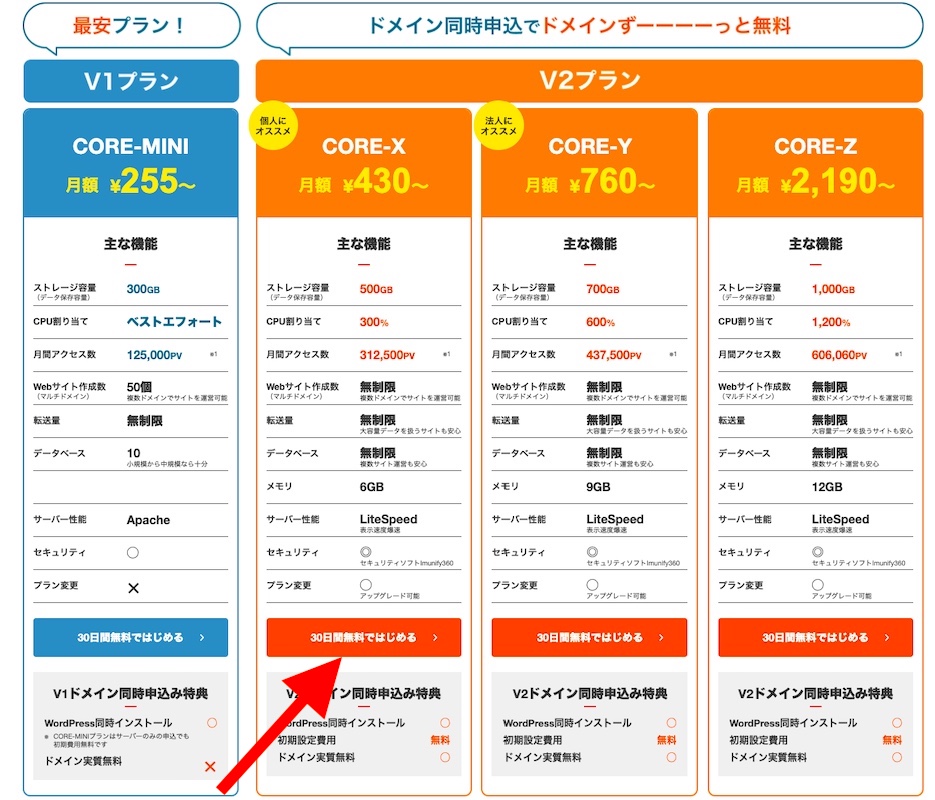The width and height of the screenshot is (935, 800).
Task: Click CORE-Y CPU value 600%
Action: point(600,322)
